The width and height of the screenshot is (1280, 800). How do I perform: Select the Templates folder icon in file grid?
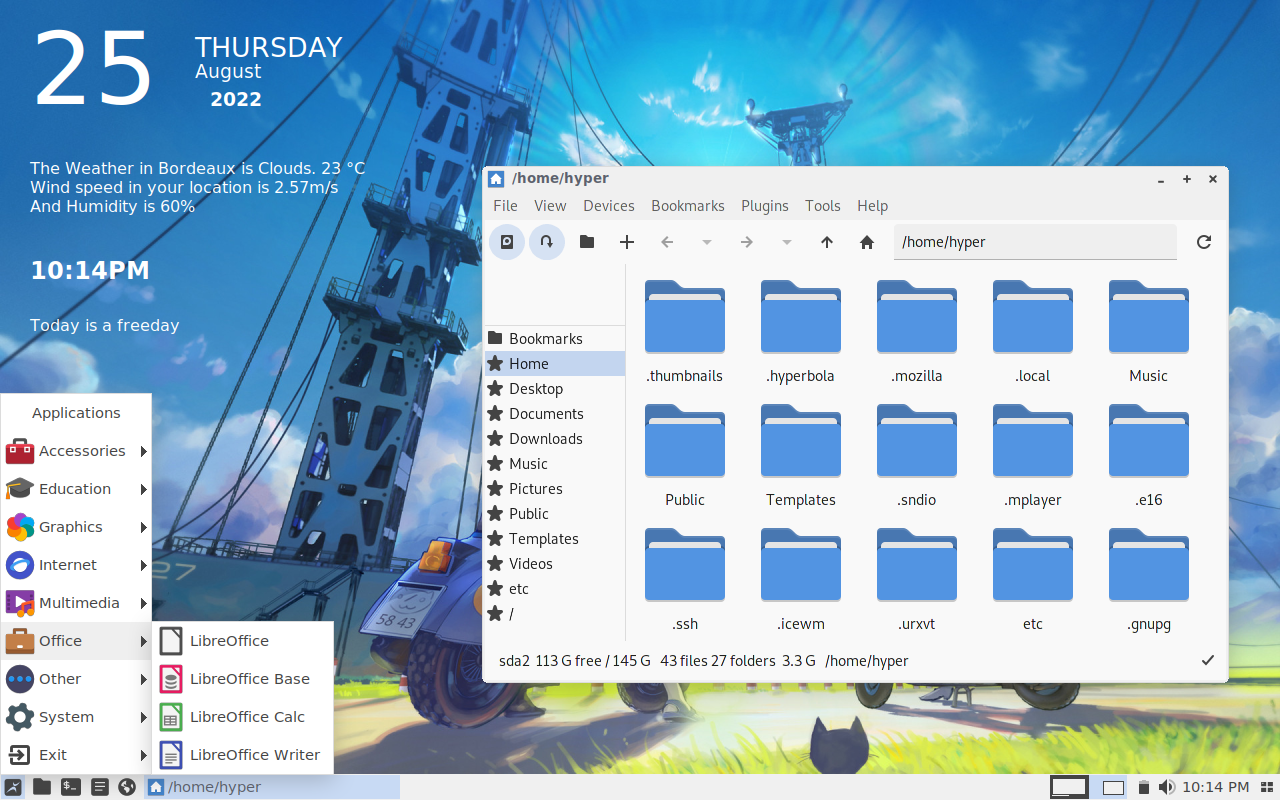click(x=801, y=440)
